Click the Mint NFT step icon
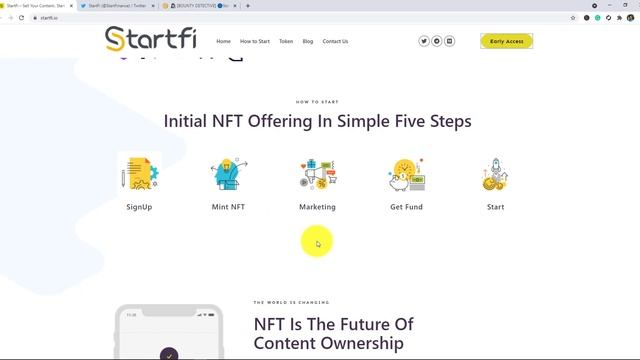The width and height of the screenshot is (640, 360). [x=229, y=174]
